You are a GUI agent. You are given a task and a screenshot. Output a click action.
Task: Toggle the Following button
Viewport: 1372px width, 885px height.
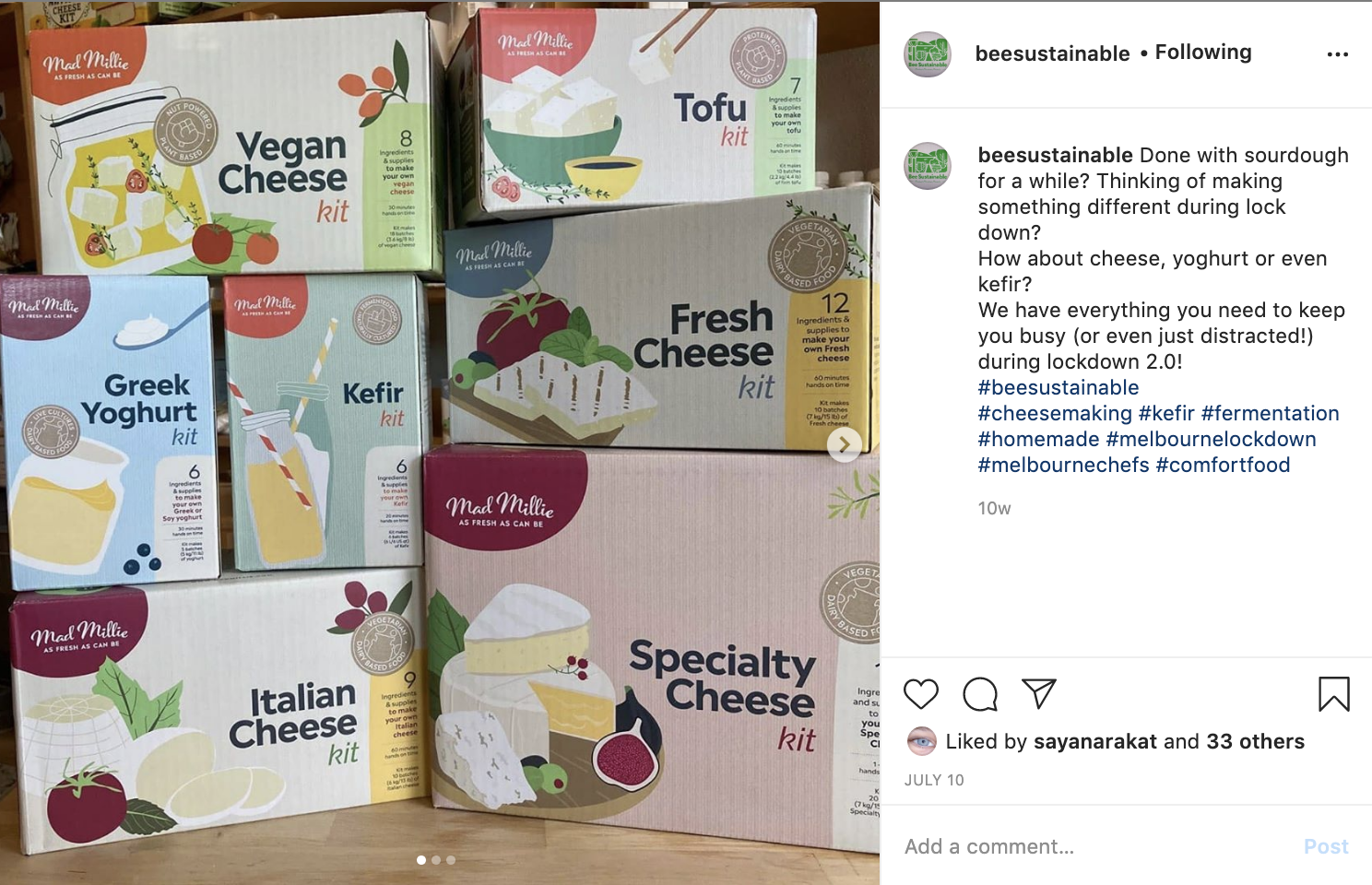coord(1203,53)
